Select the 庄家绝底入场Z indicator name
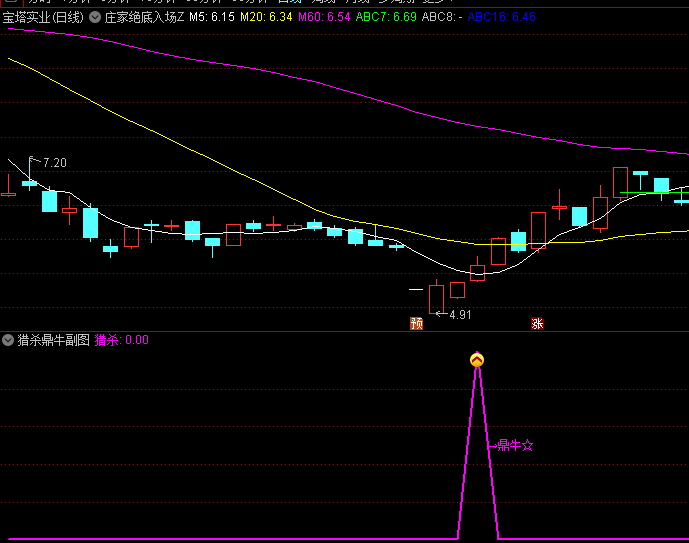The image size is (689, 543). 144,17
